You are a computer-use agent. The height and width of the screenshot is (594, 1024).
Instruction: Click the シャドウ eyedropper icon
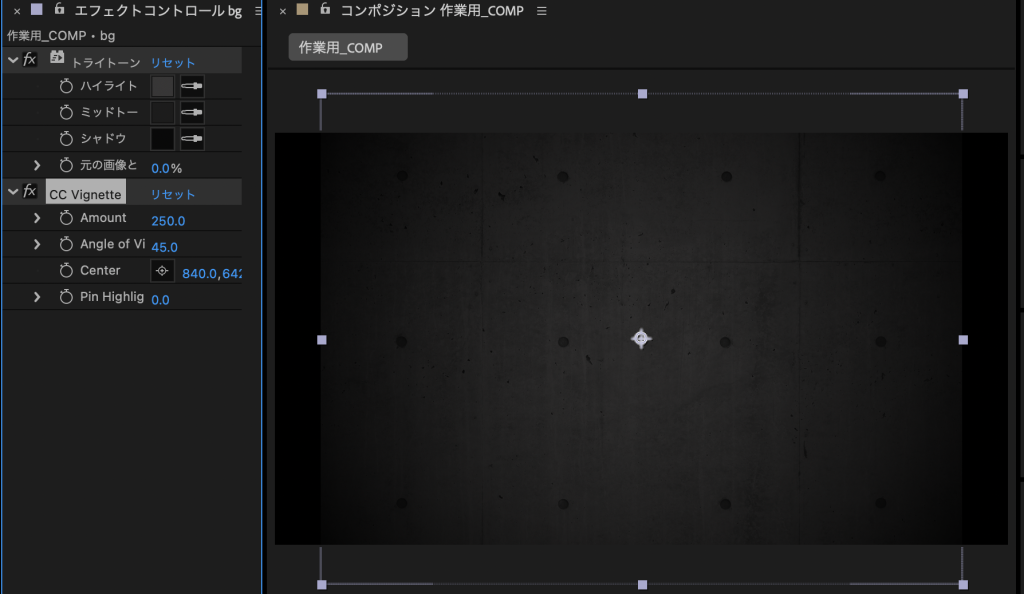tap(192, 139)
